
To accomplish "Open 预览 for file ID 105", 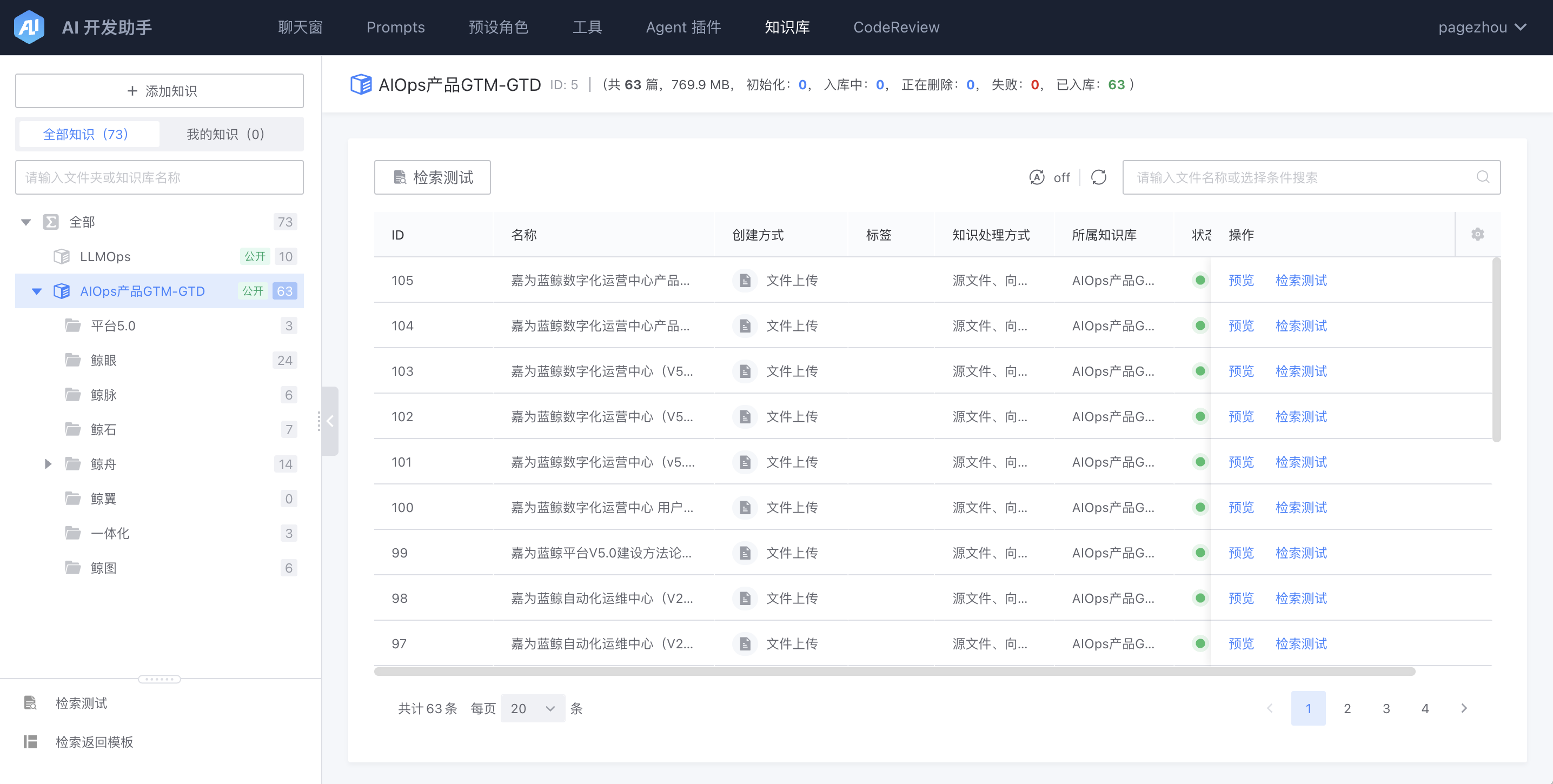I will click(1240, 280).
